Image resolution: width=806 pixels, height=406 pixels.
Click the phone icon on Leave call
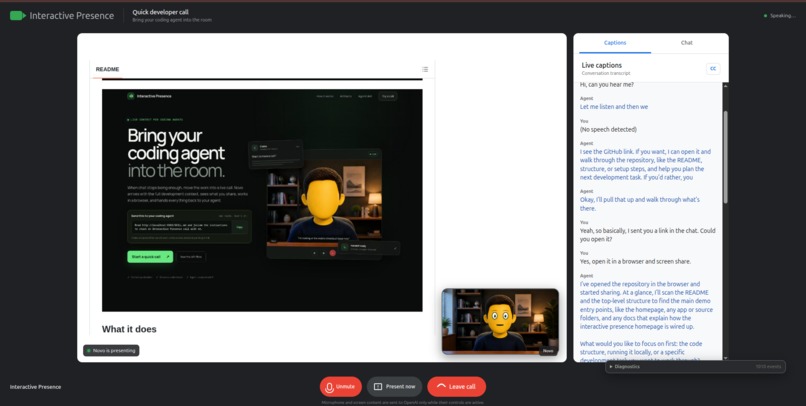click(441, 386)
